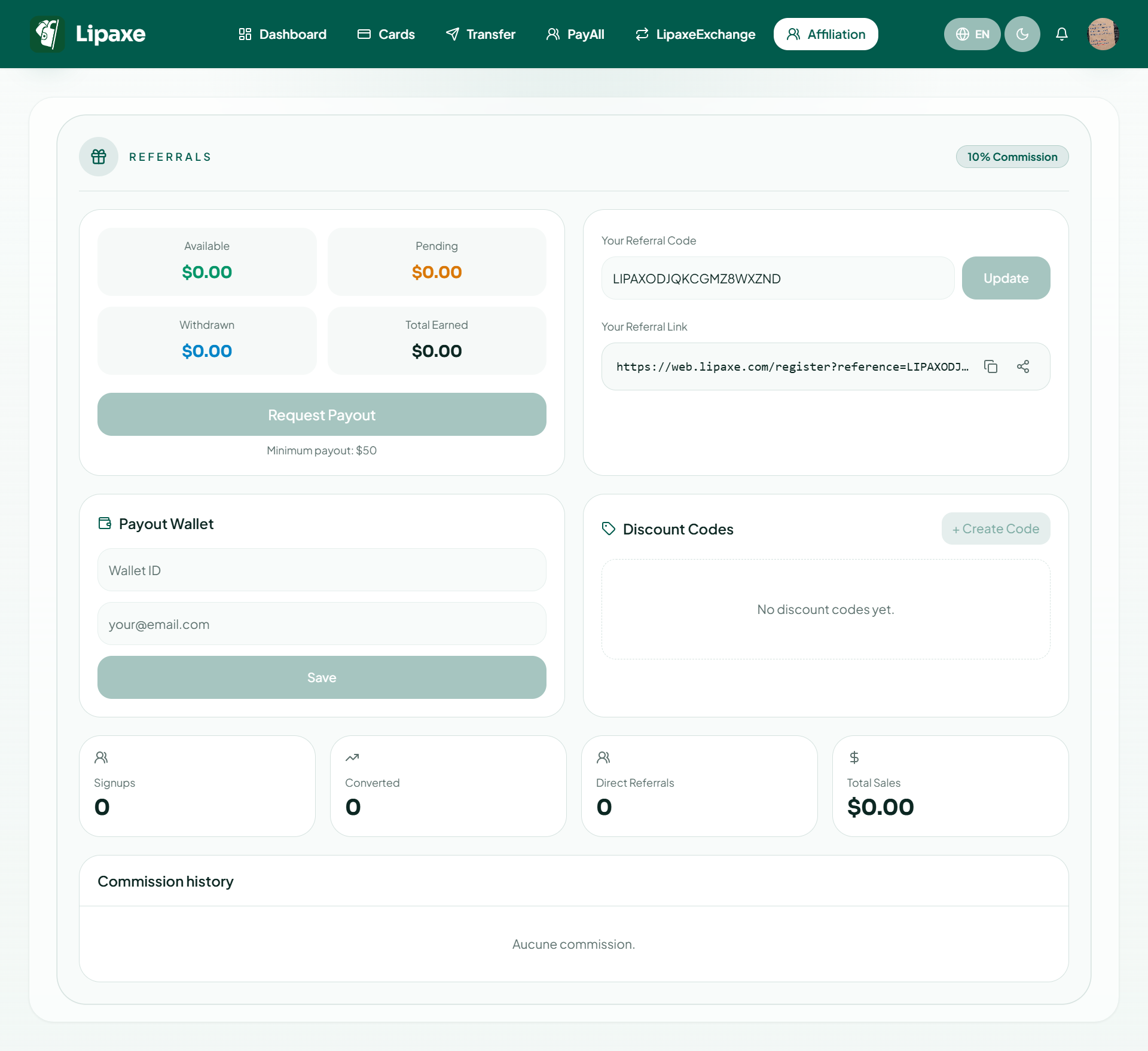Navigate to Transfer
The height and width of the screenshot is (1051, 1148).
[481, 34]
